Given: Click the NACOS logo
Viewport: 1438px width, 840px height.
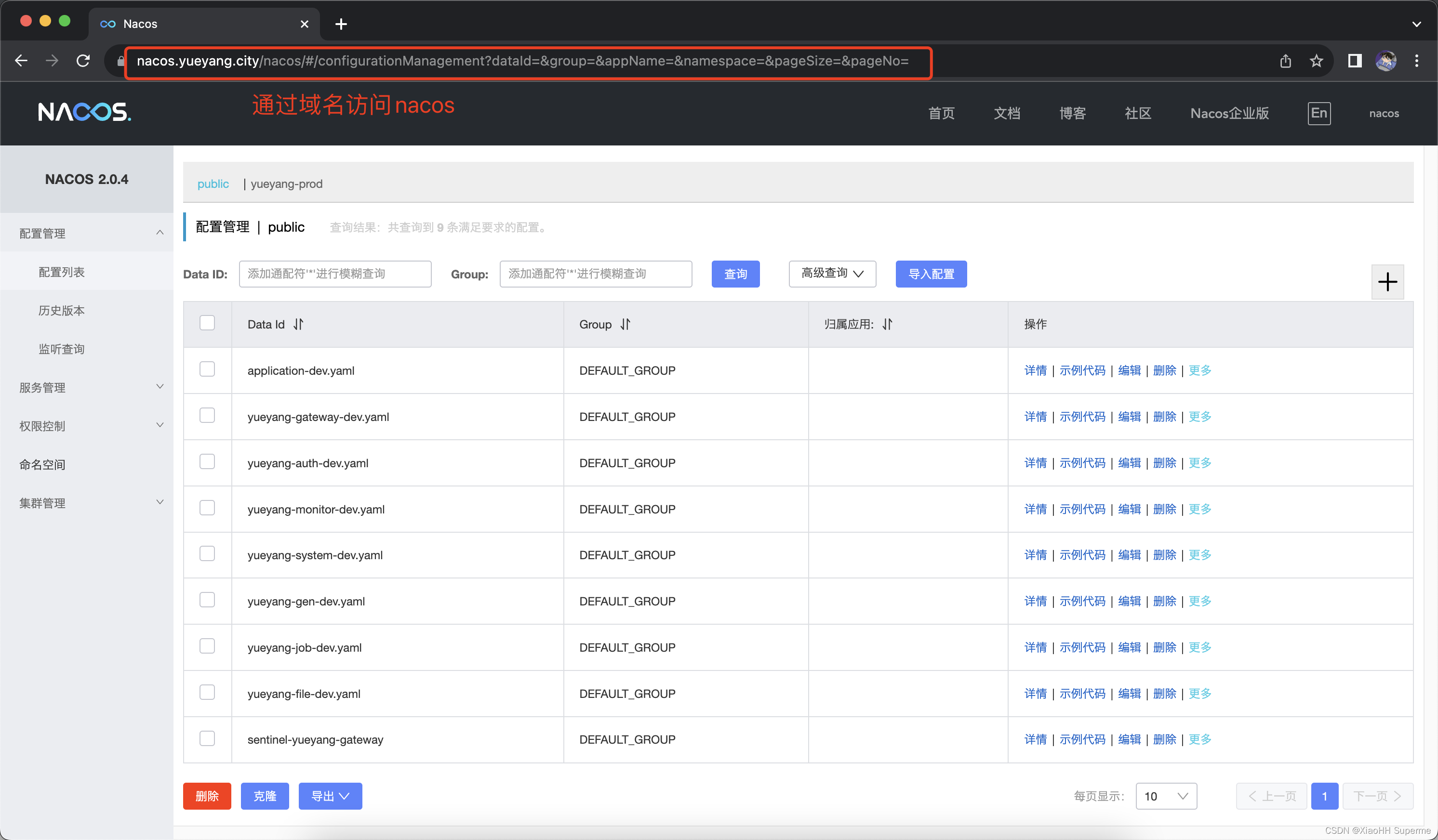Looking at the screenshot, I should 84,112.
